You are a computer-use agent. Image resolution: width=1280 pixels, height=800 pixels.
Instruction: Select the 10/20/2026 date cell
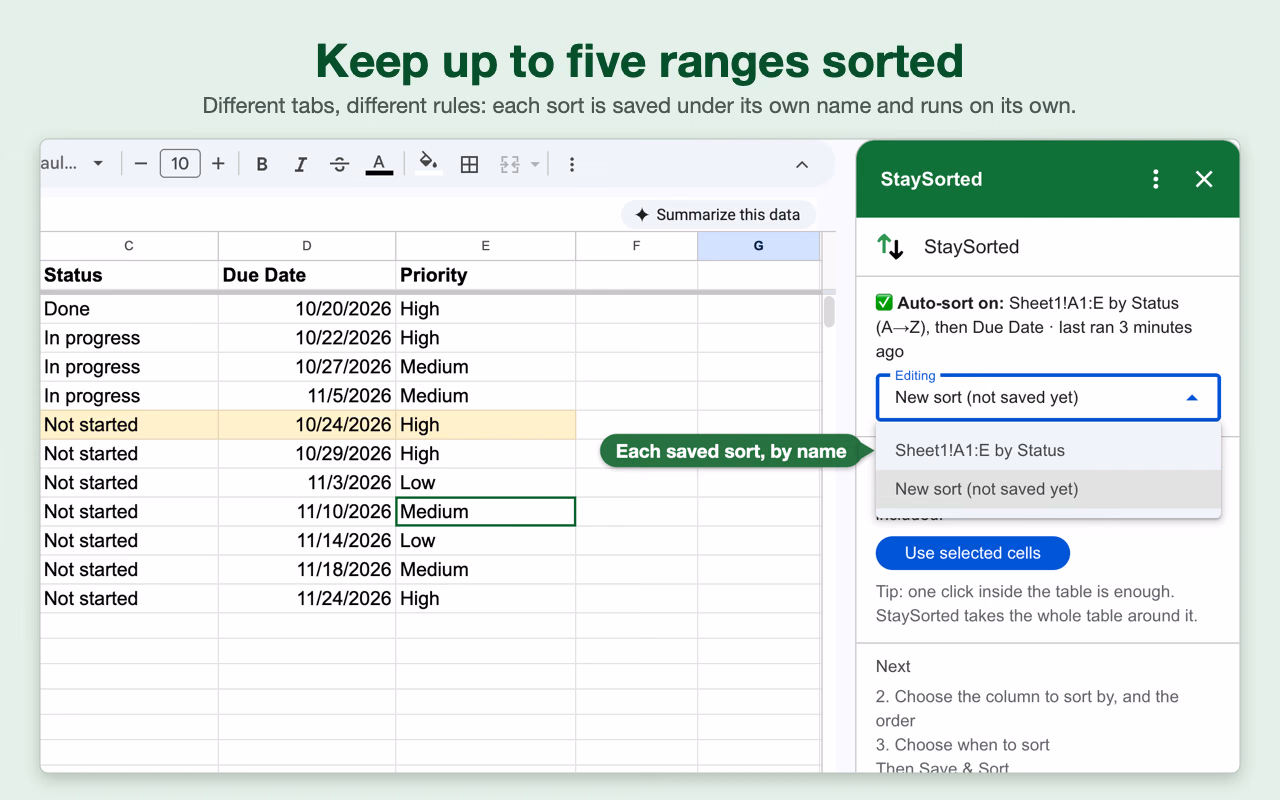tap(307, 309)
